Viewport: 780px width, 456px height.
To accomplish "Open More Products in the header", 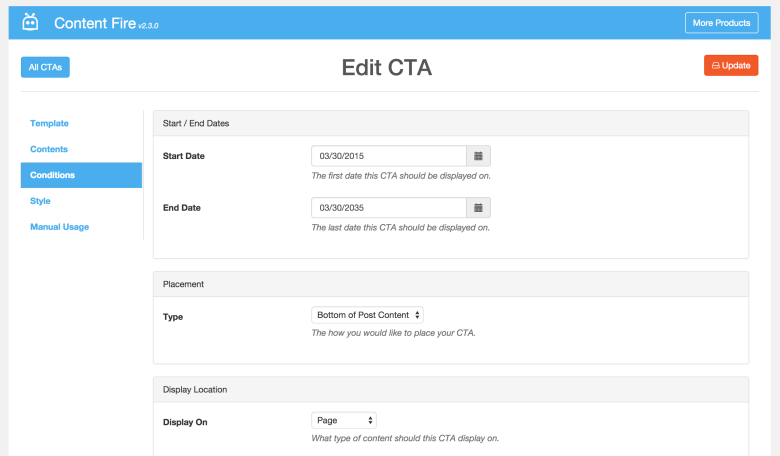I will click(721, 22).
